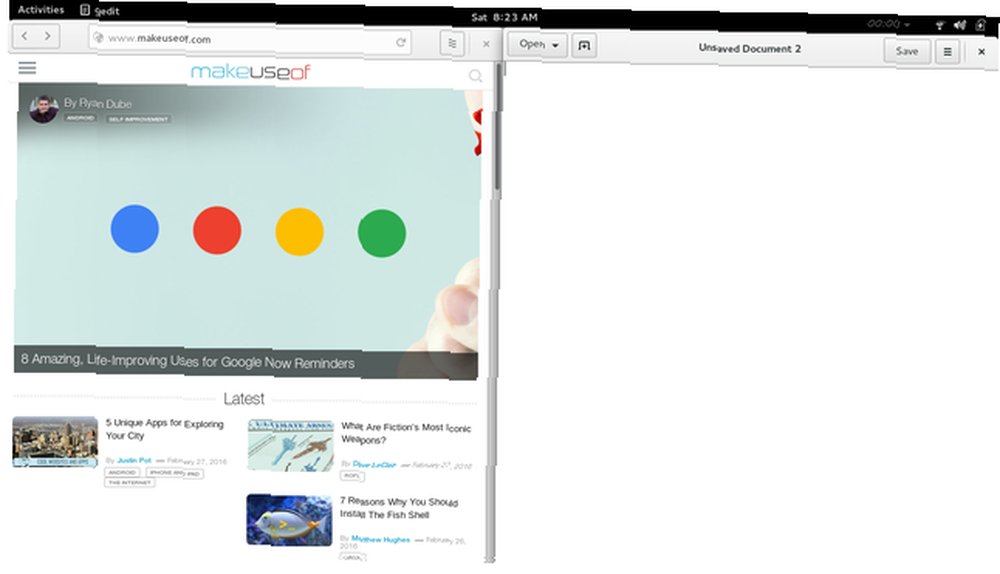1000x574 pixels.
Task: Go forward in the browser
Action: tap(48, 36)
